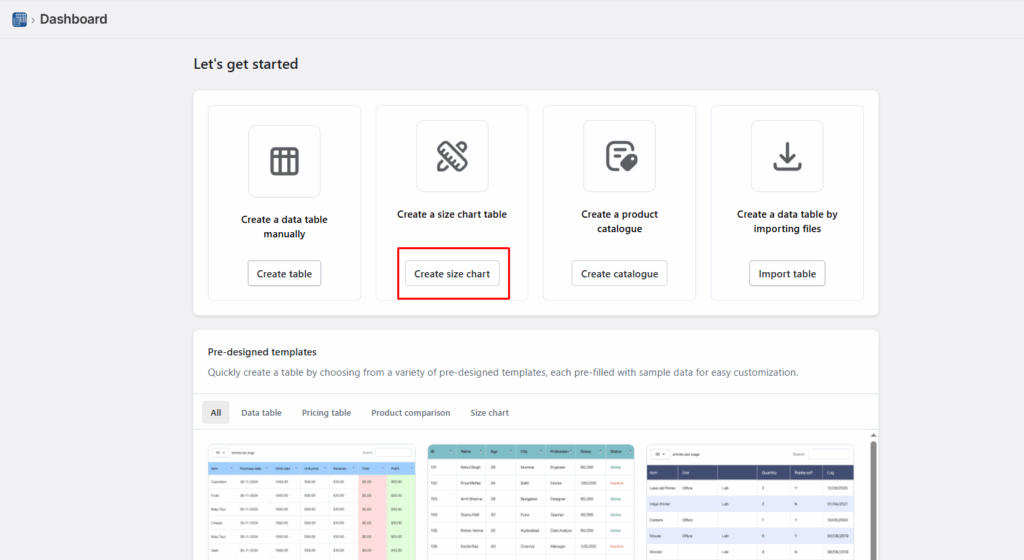The width and height of the screenshot is (1024, 560).
Task: Show the Product comparison templates tab
Action: pos(410,412)
